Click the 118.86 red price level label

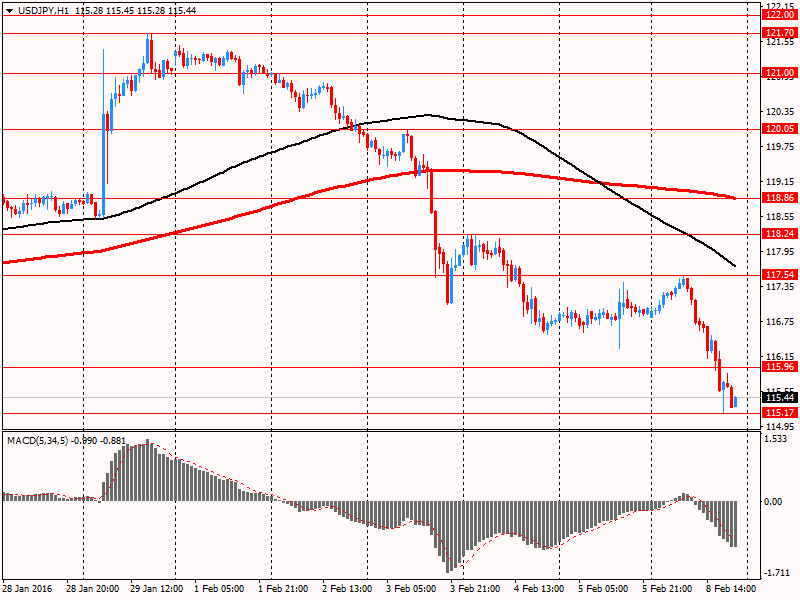(780, 198)
